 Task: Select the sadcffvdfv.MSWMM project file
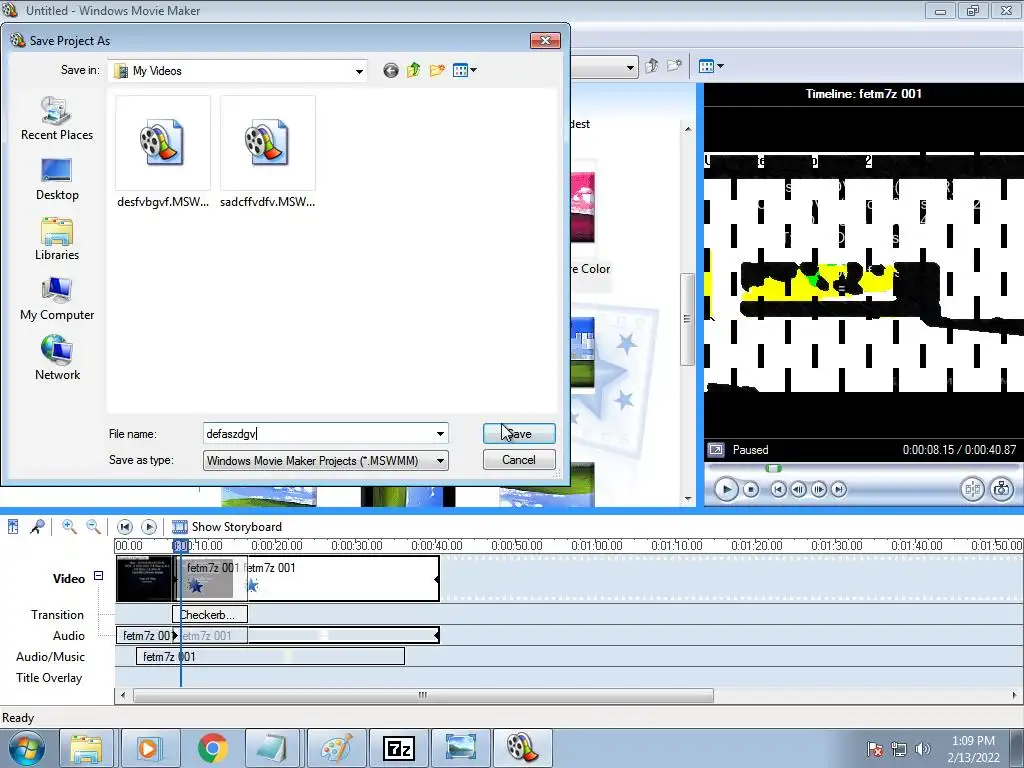tap(268, 153)
